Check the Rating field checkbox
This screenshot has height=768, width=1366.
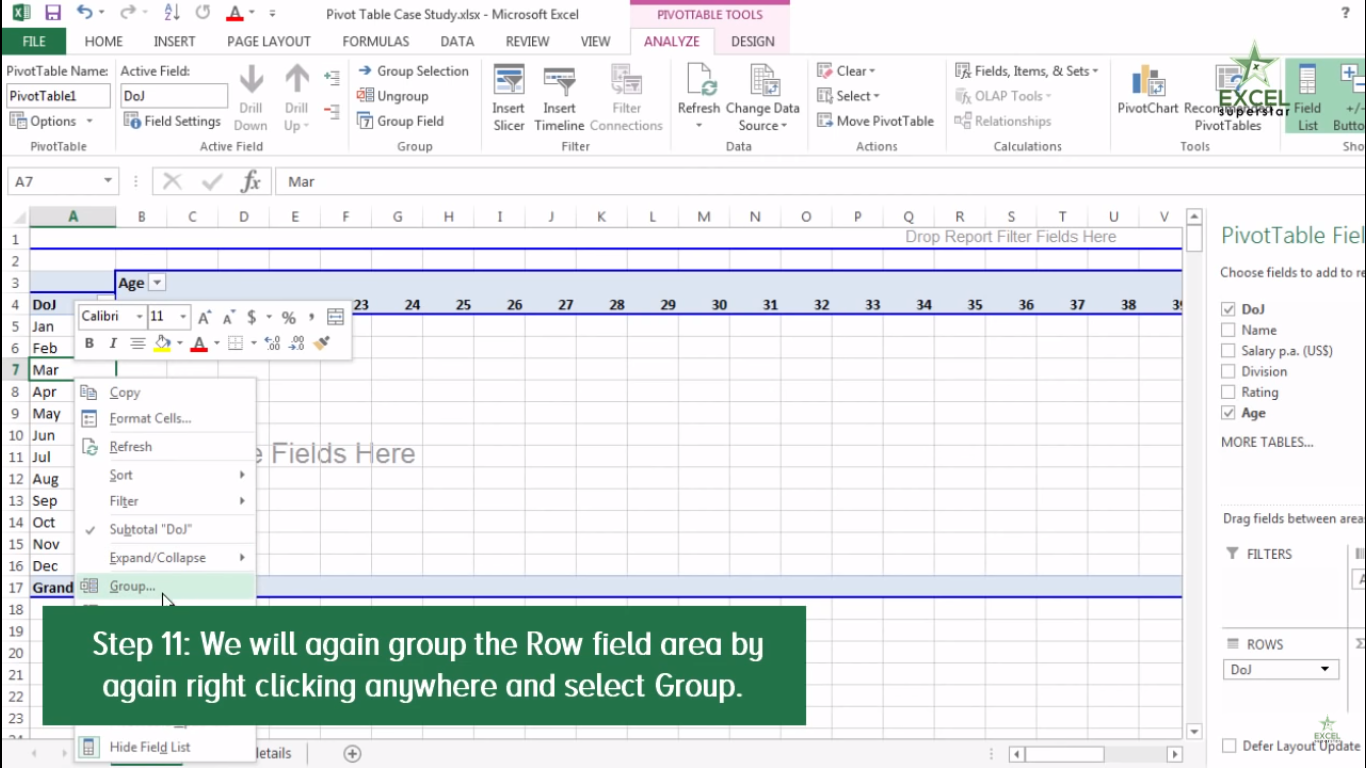tap(1228, 393)
